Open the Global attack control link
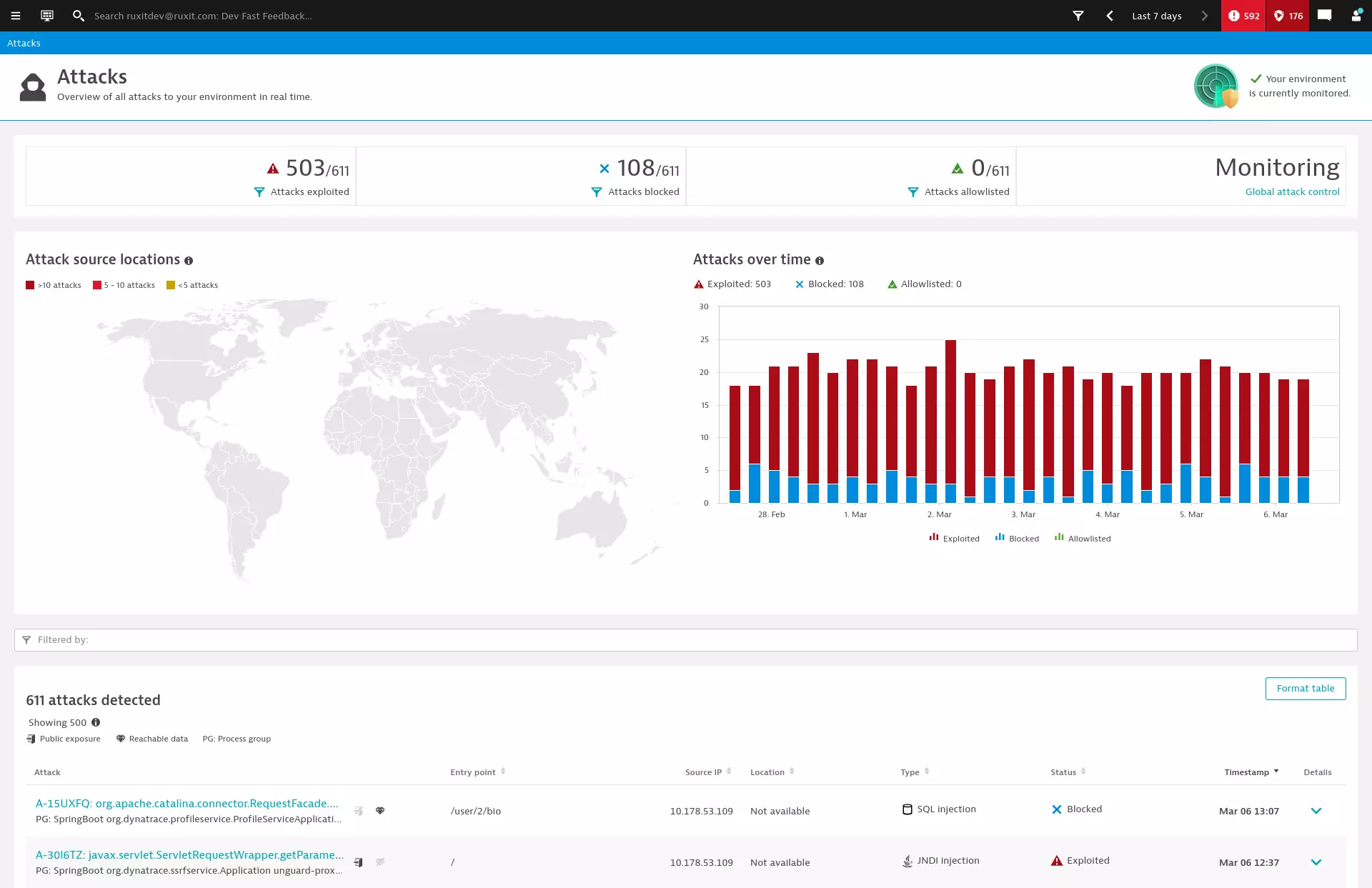 click(1292, 192)
